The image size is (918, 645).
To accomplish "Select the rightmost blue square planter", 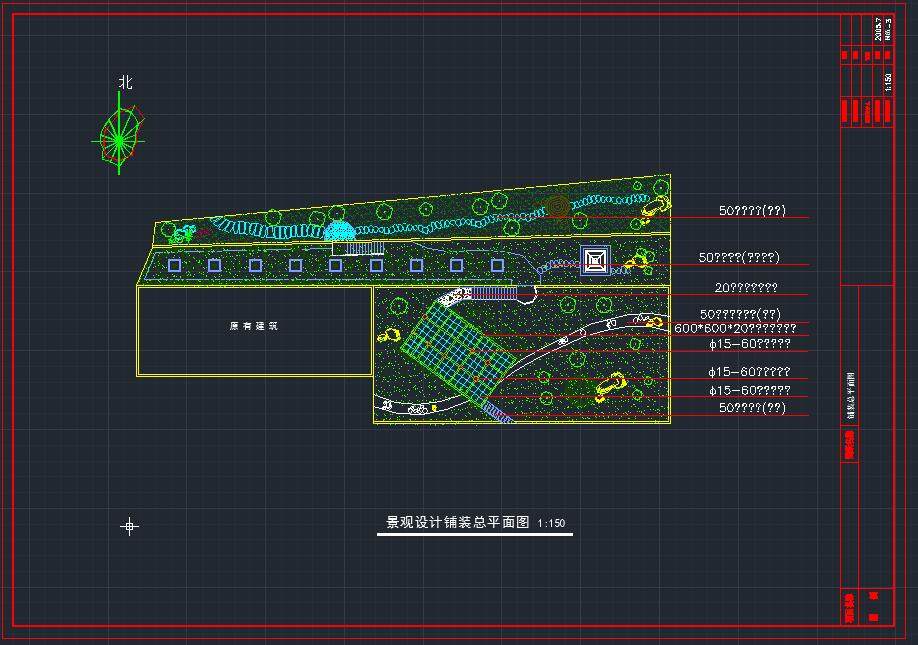I will tap(497, 265).
